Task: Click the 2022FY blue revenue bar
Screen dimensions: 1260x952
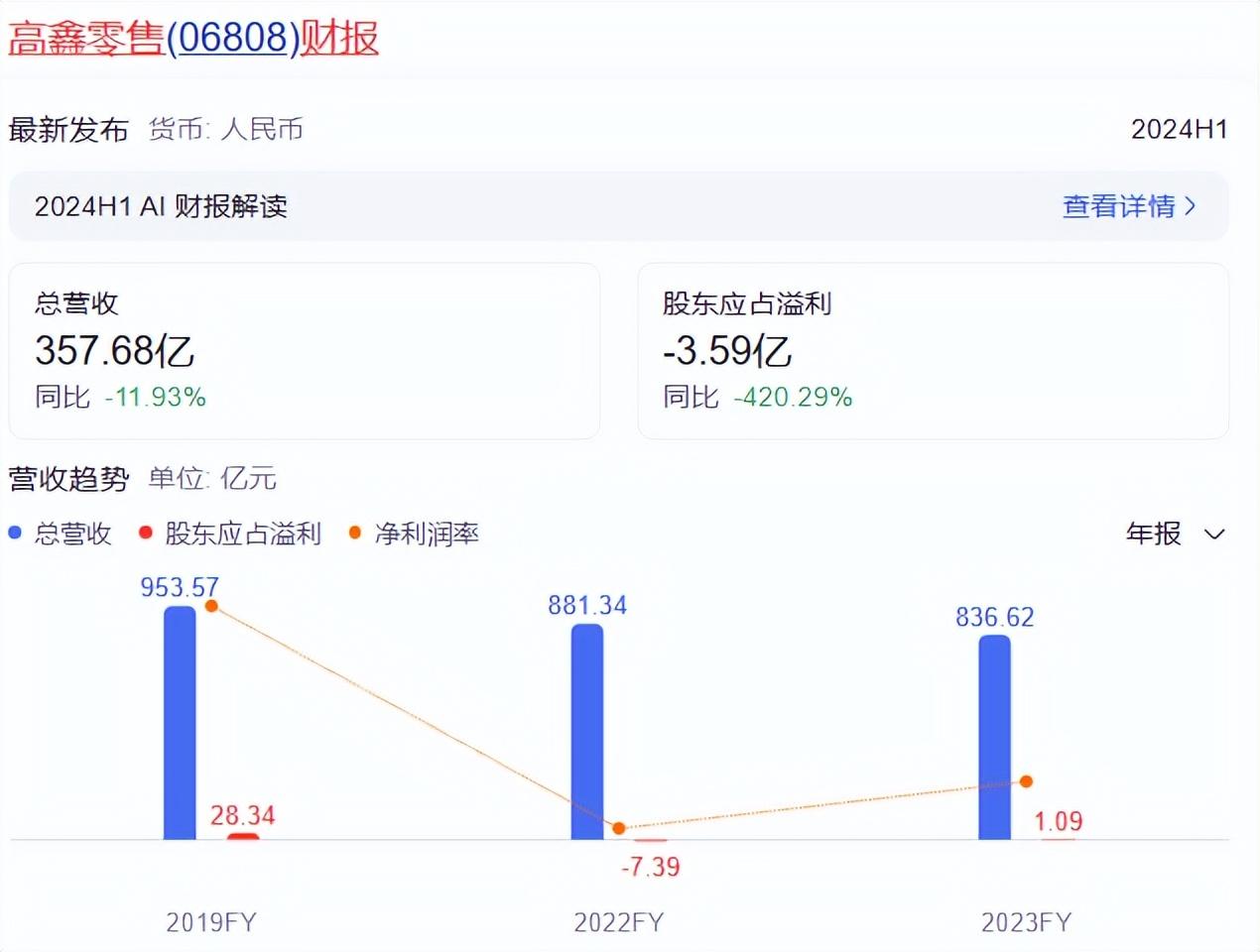Action: [x=587, y=732]
